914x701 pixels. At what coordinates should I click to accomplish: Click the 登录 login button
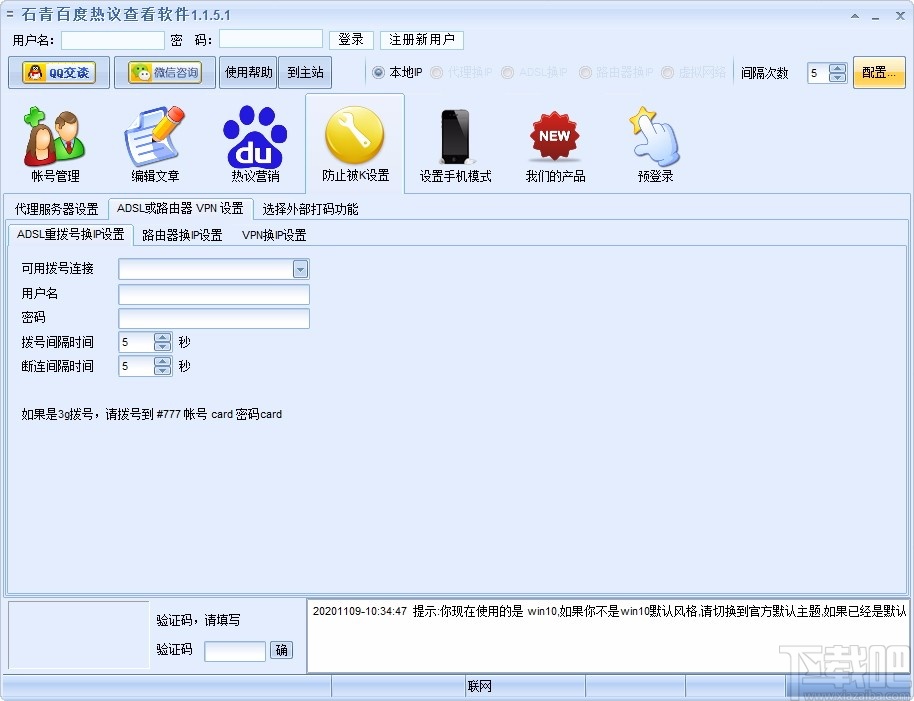point(351,39)
